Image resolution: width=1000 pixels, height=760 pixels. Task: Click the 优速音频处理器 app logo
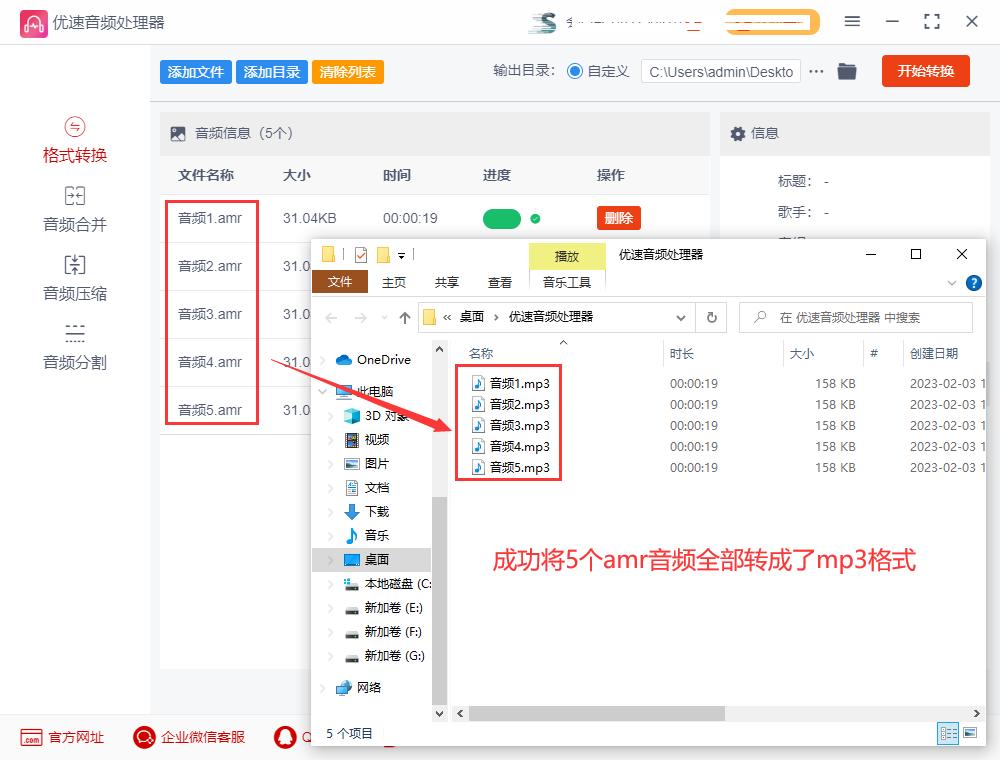[34, 22]
